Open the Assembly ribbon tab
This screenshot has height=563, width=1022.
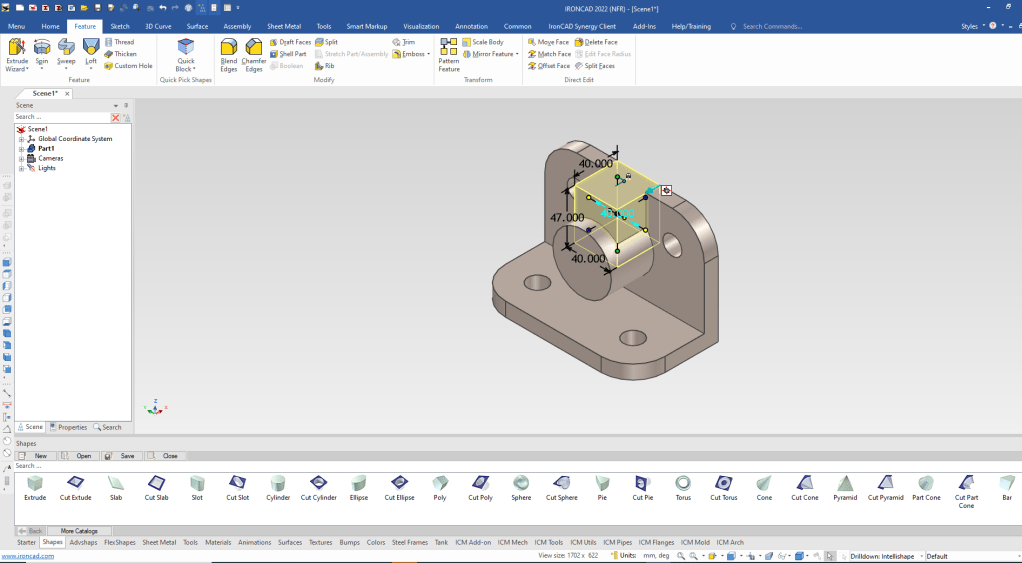(237, 26)
